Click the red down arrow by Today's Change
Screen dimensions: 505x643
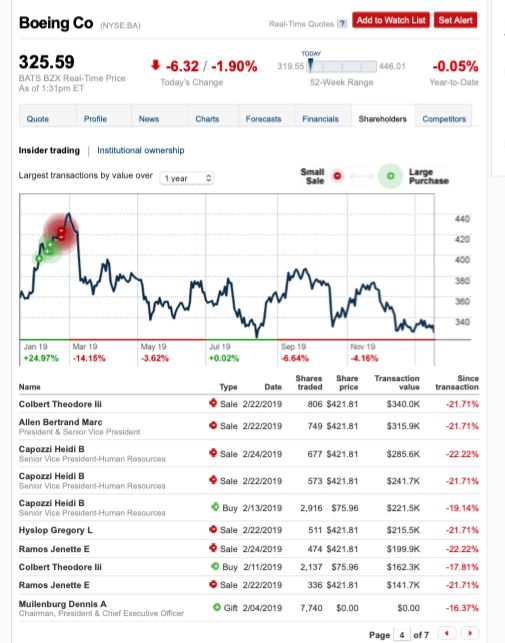155,65
